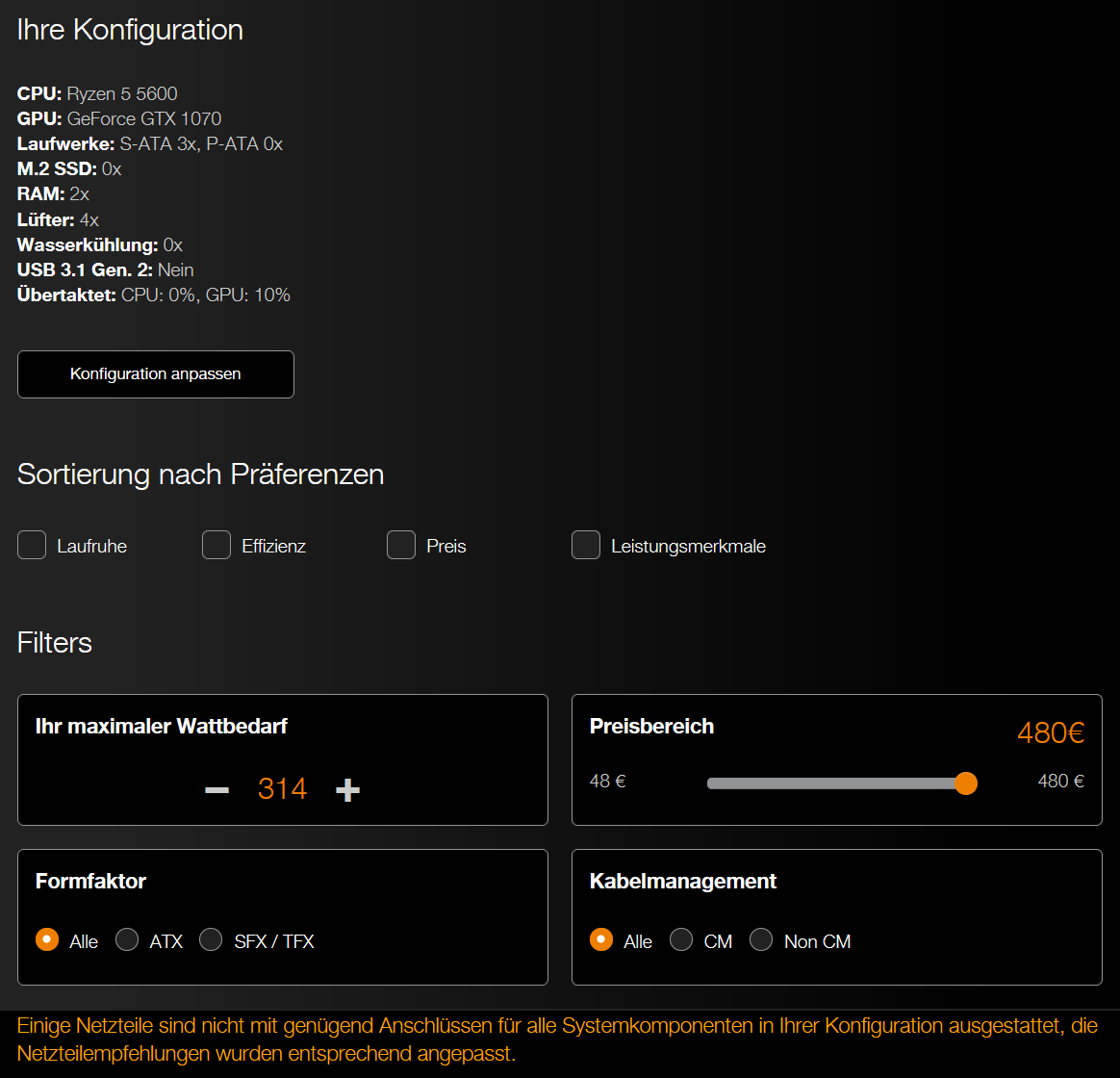Click the Sortierung nach Präferenzen heading
This screenshot has width=1120, height=1078.
point(200,474)
